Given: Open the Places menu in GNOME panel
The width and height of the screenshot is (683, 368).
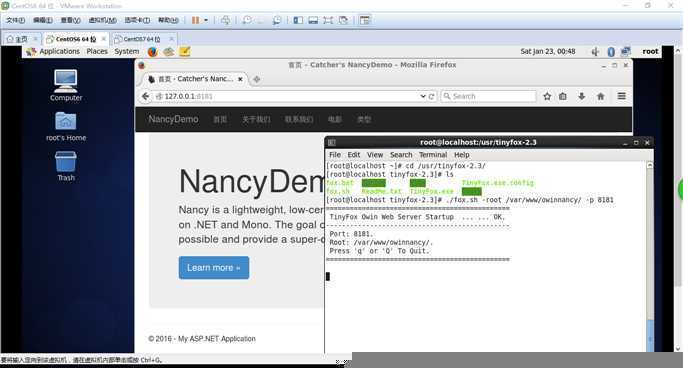Looking at the screenshot, I should point(97,51).
